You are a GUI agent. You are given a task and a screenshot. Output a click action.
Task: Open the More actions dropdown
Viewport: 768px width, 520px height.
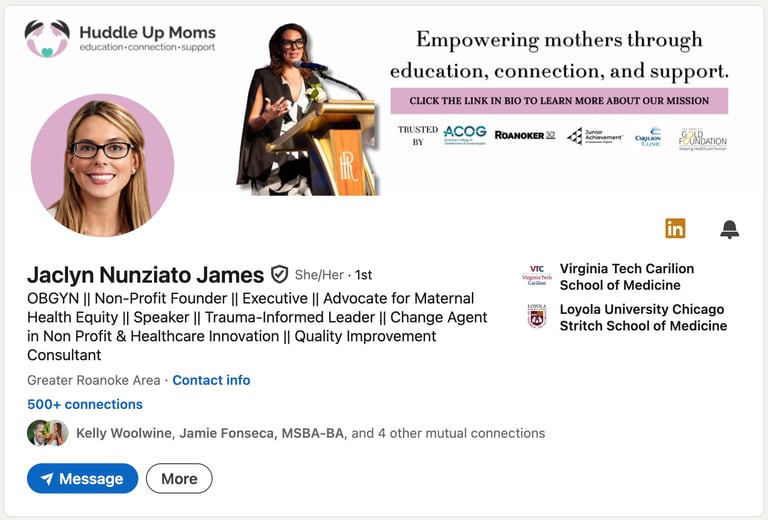coord(179,479)
